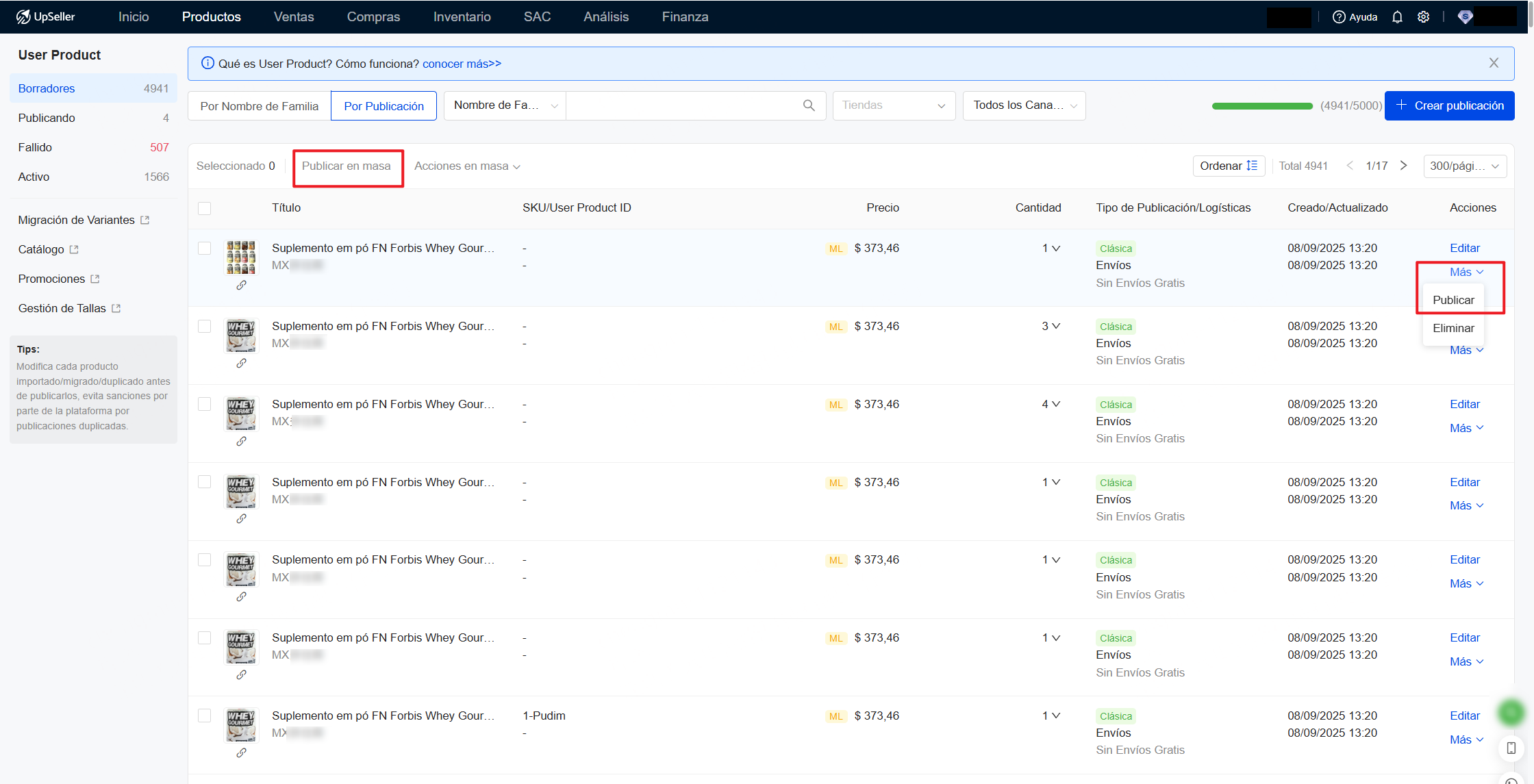Open 1-Pudim product's Whey thumbnail
Viewport: 1534px width, 784px height.
(x=241, y=725)
